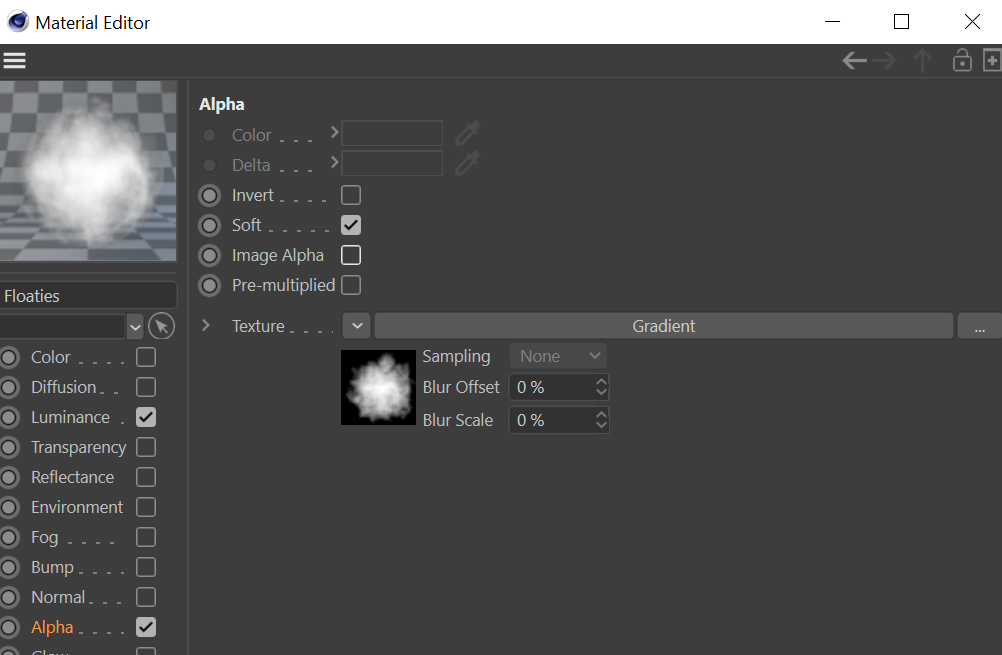Enable the Environment channel checkbox

(146, 507)
